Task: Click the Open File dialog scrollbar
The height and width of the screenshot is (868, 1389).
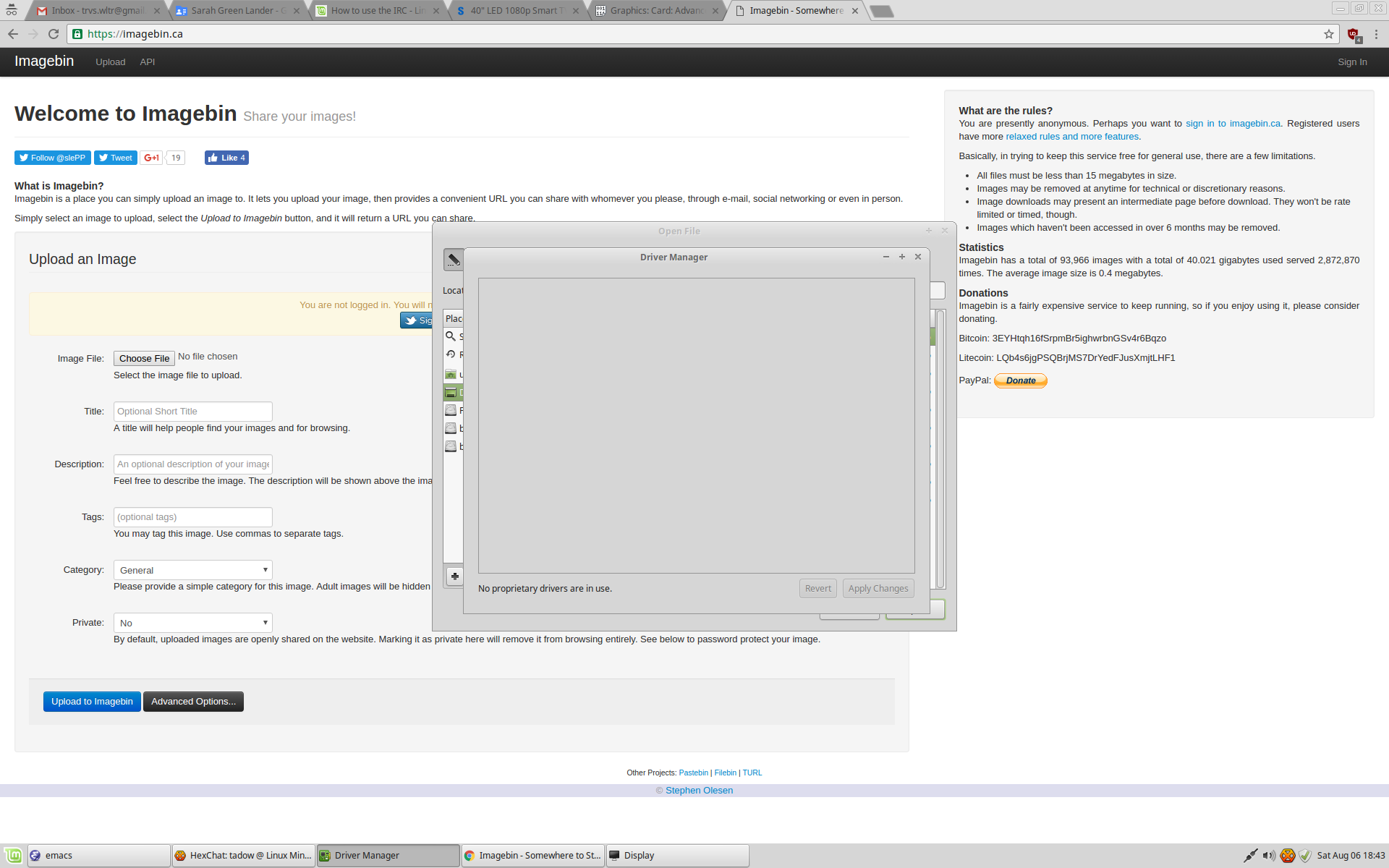Action: [x=940, y=448]
